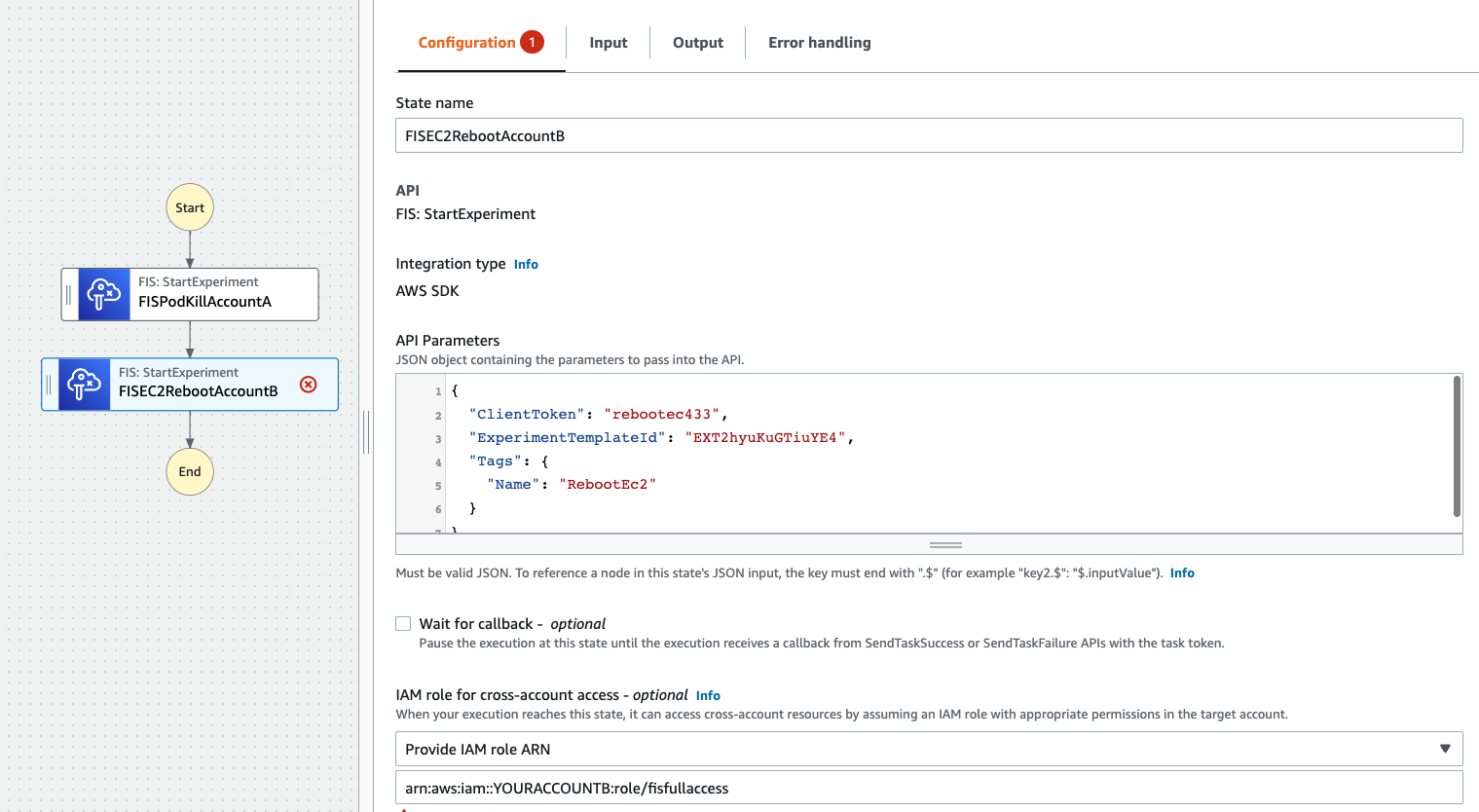Click the IAM role ARN text field
Image resolution: width=1479 pixels, height=812 pixels.
click(x=928, y=788)
